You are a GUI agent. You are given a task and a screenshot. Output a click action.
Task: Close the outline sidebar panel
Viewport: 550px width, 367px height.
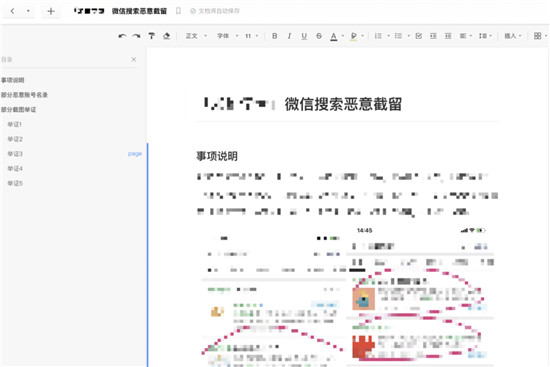pyautogui.click(x=134, y=60)
